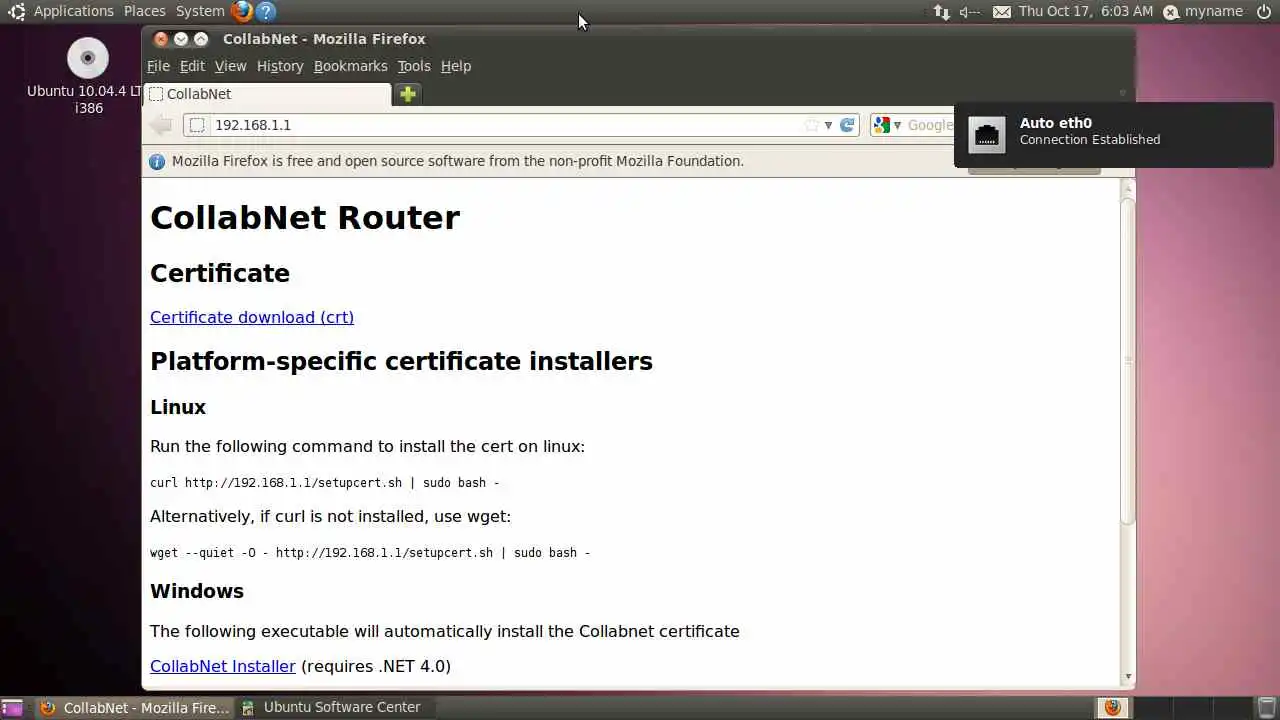Click the info icon in notification bar
This screenshot has width=1280, height=720.
(x=157, y=161)
